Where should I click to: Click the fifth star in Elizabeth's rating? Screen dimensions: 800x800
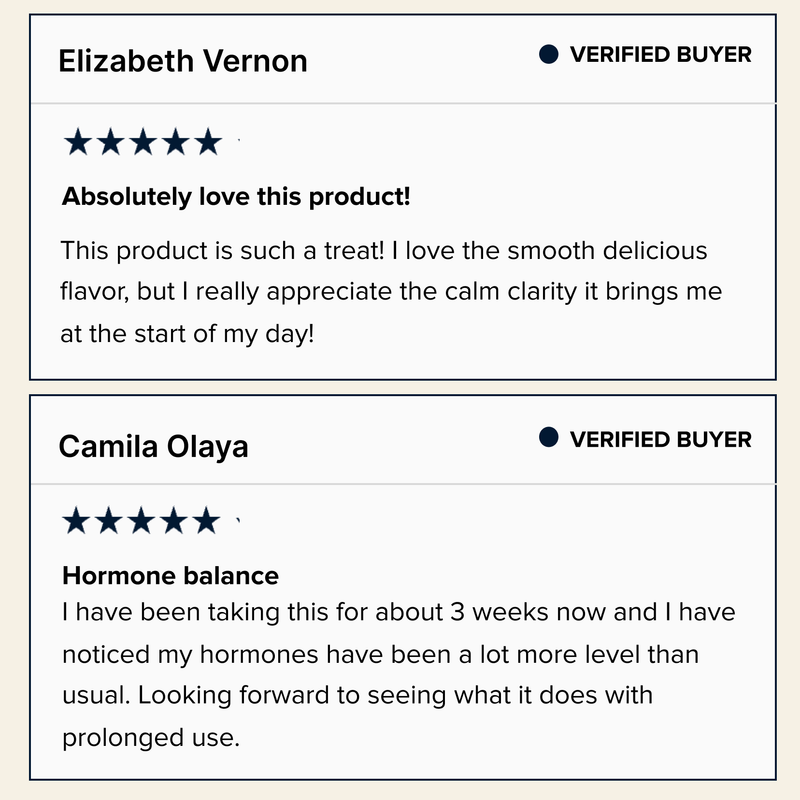pos(208,141)
